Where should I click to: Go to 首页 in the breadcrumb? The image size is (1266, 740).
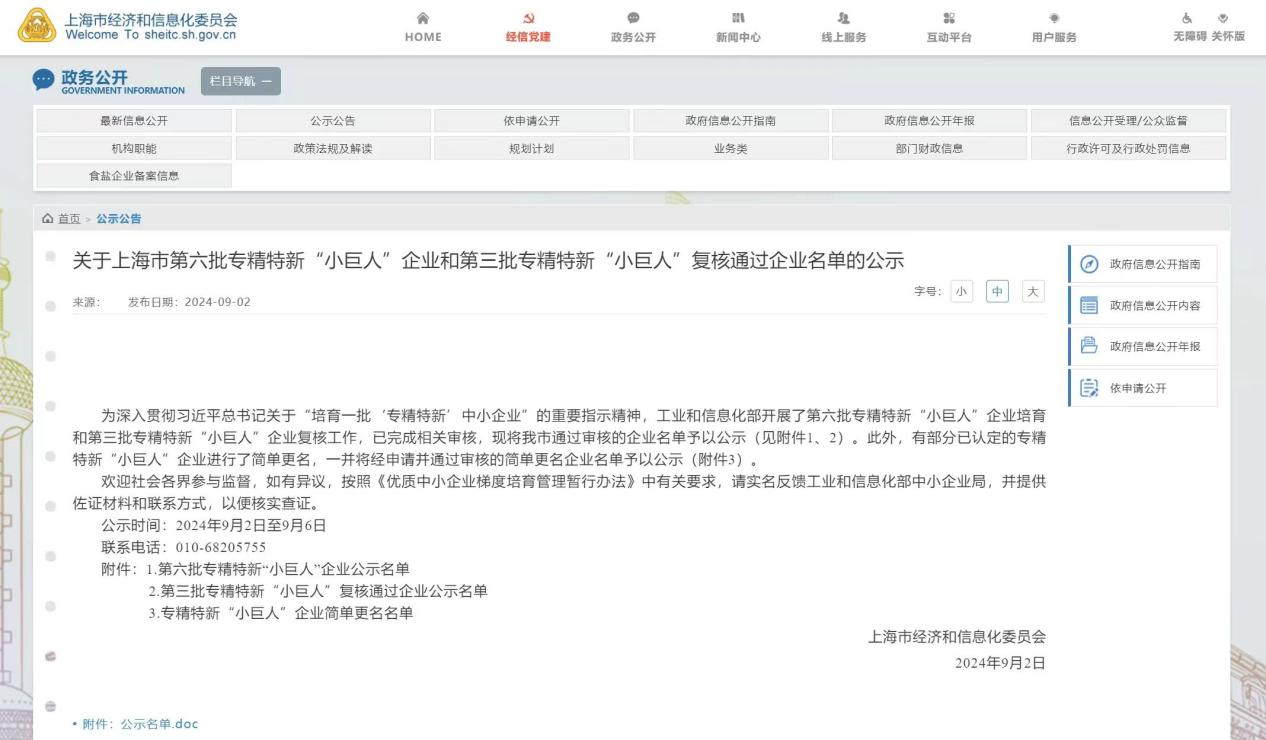point(69,219)
